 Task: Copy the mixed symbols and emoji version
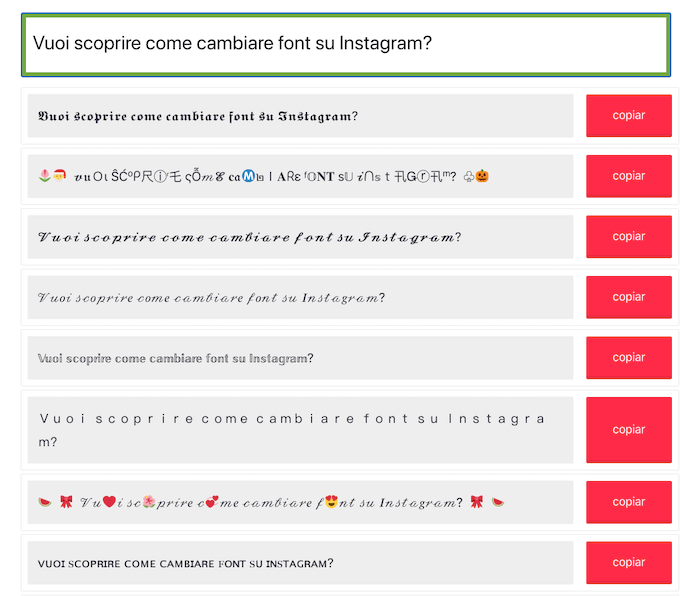628,176
